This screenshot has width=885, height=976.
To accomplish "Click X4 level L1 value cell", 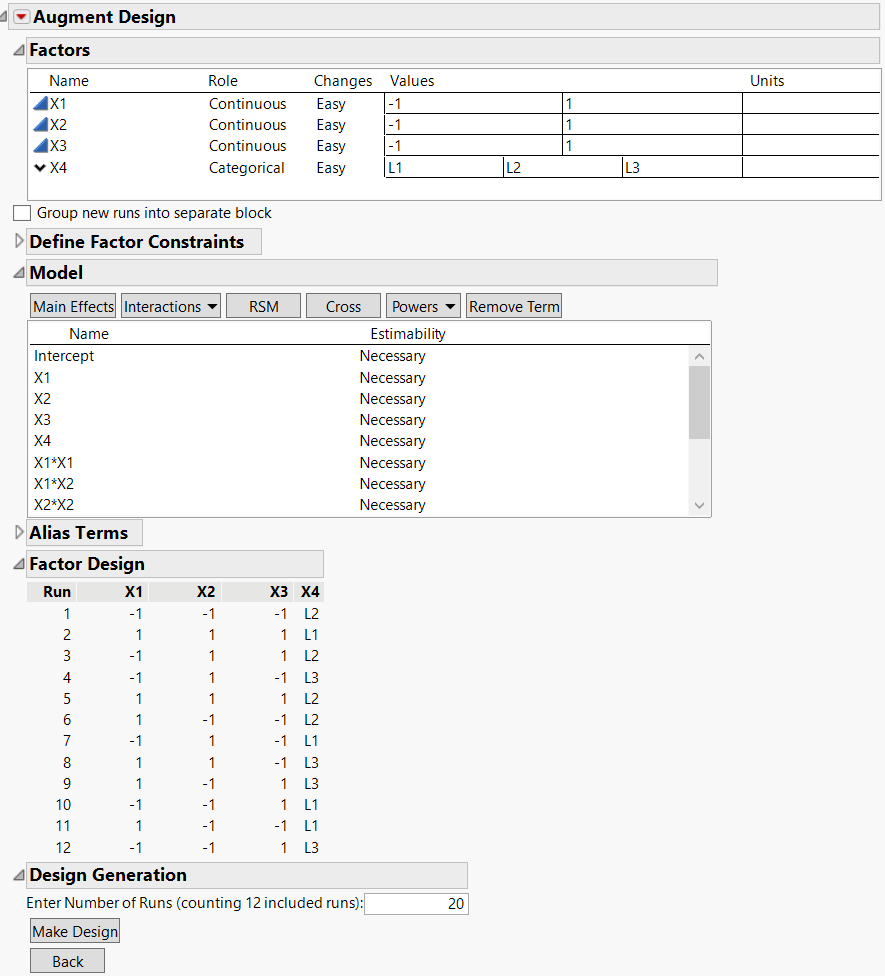I will pos(444,167).
